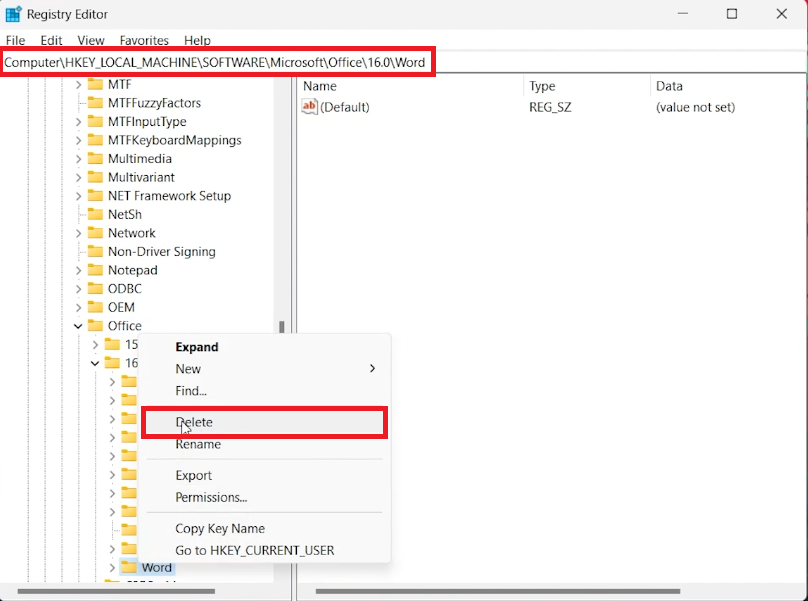Expand the Multimedia key
This screenshot has width=808, height=601.
(x=78, y=159)
